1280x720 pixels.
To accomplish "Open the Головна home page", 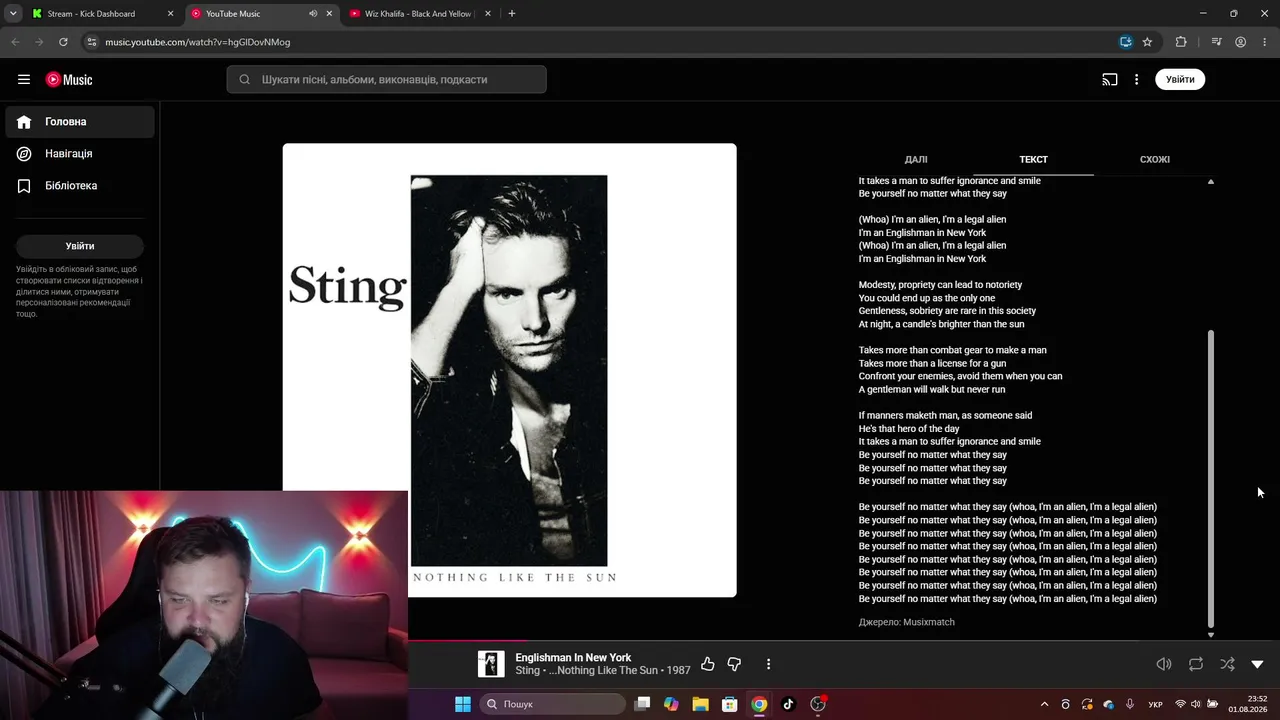I will point(80,122).
